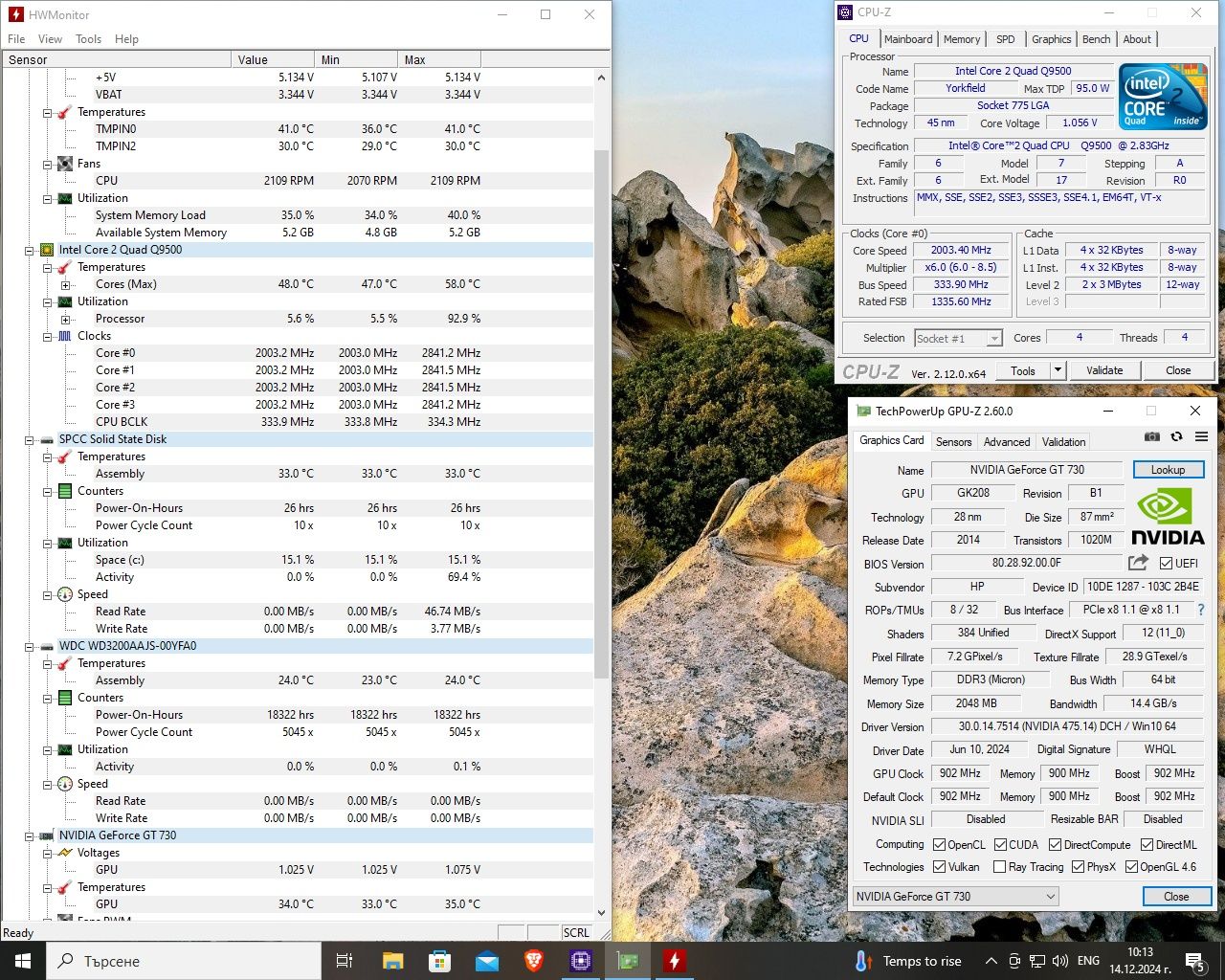
Task: Click the lightning icon next to GPU Voltages
Action: (x=65, y=853)
